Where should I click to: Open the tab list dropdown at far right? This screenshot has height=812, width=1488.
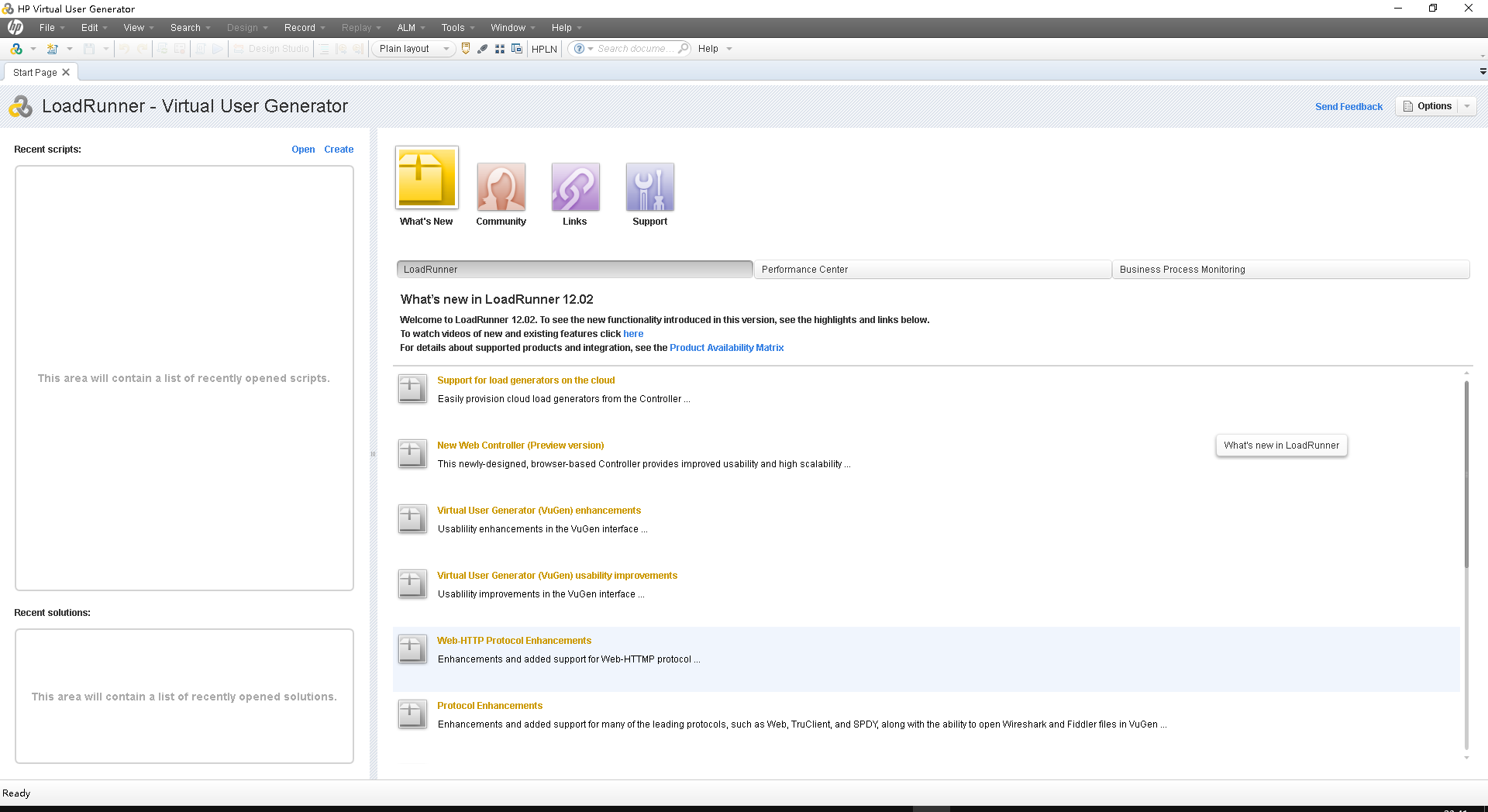(1483, 71)
